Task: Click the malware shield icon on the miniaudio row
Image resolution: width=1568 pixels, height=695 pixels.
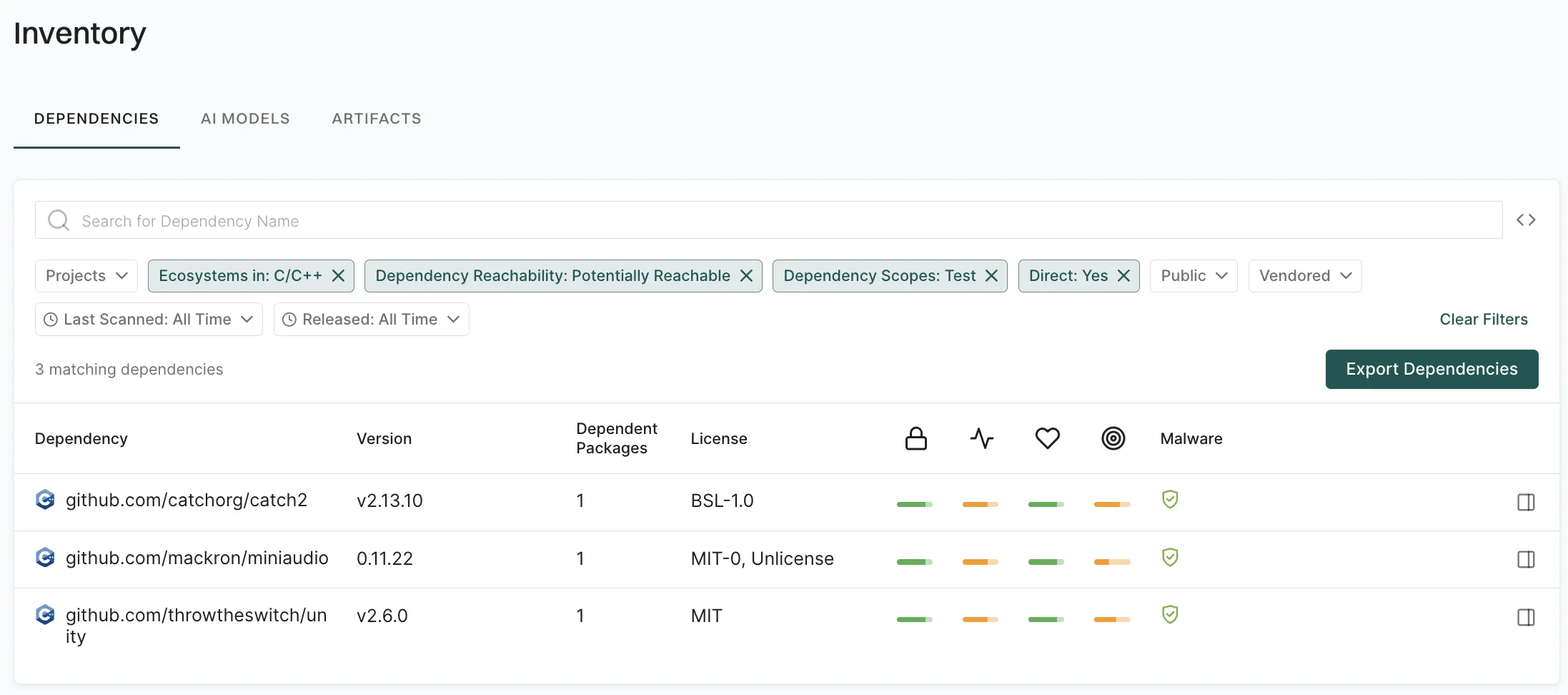Action: [1170, 558]
